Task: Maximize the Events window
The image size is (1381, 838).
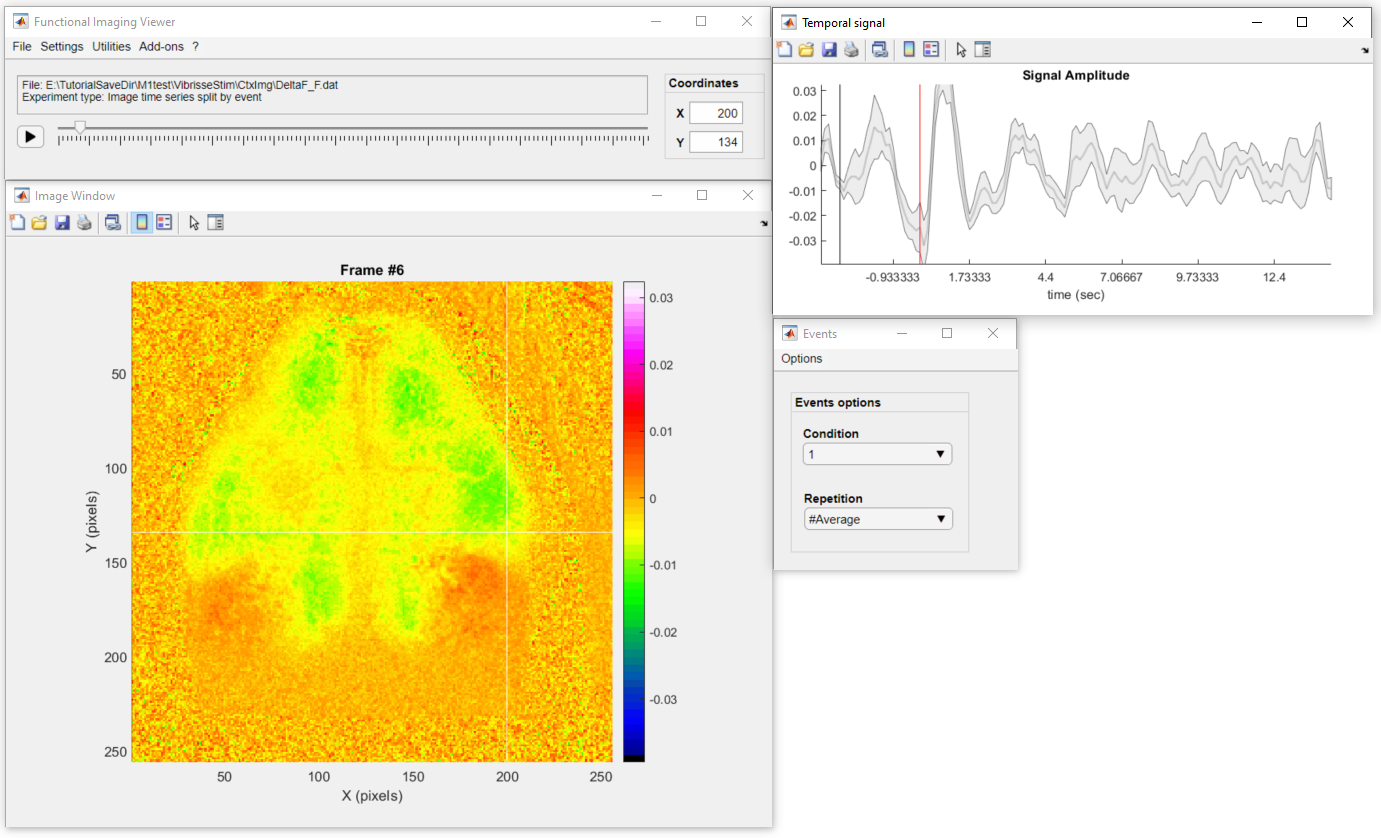Action: 947,334
